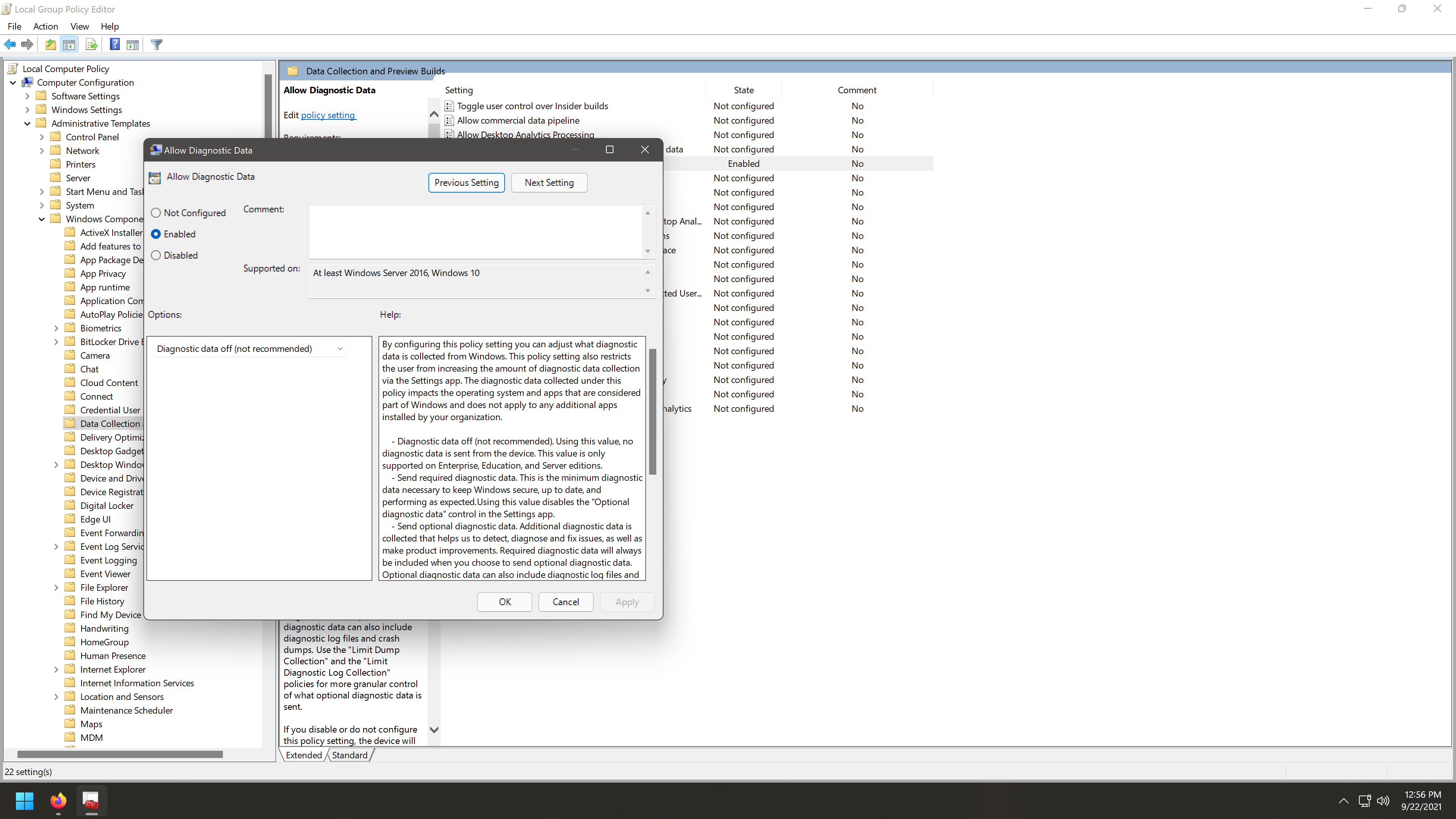Click the Allow commercial data pipeline policy icon

tap(449, 121)
